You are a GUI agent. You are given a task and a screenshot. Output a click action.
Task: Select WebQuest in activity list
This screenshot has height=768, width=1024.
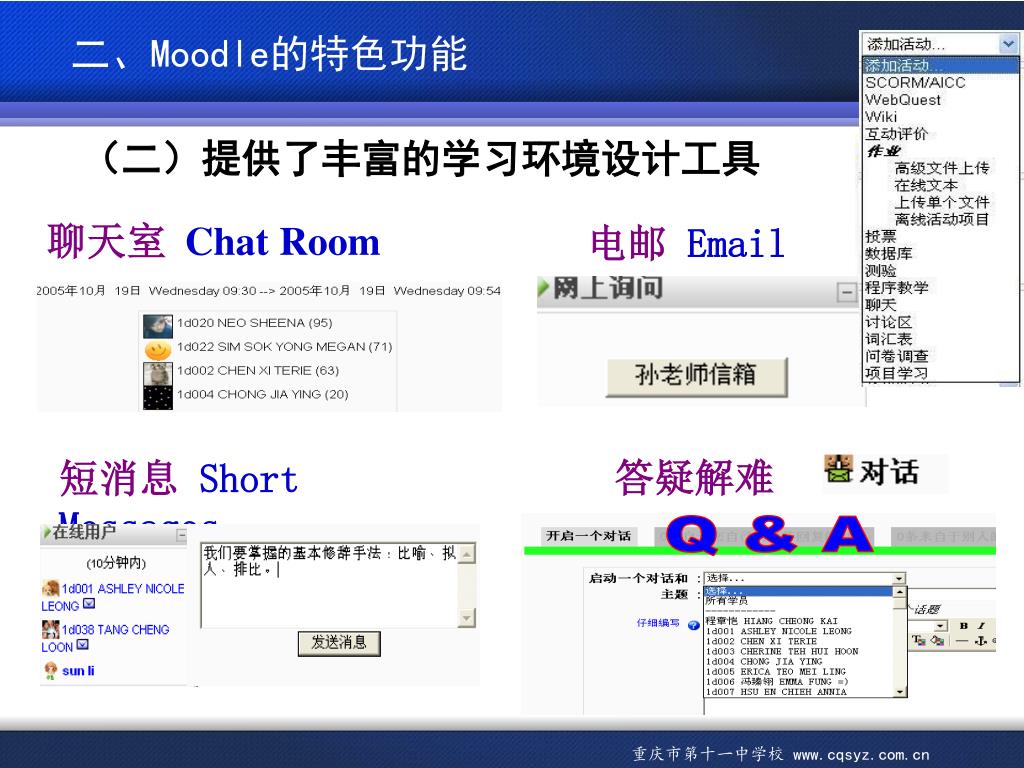point(903,99)
